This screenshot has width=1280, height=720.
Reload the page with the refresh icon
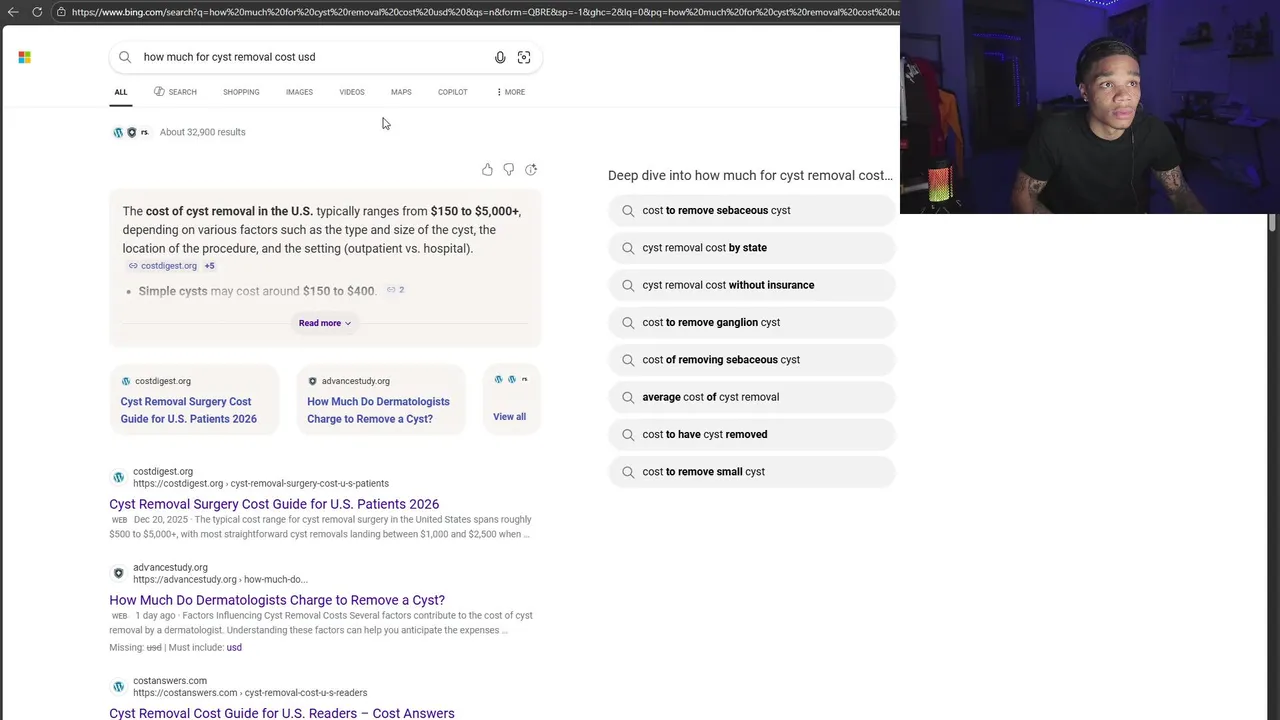tap(37, 12)
